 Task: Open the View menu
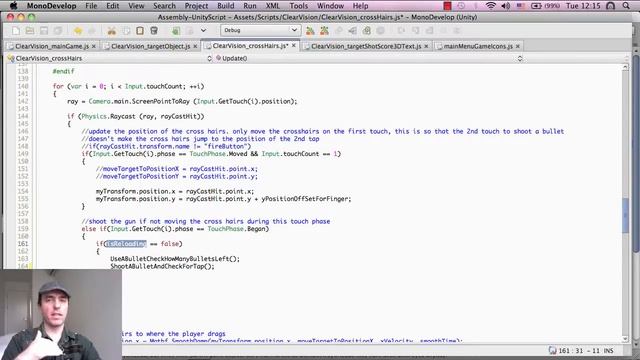pyautogui.click(x=136, y=6)
